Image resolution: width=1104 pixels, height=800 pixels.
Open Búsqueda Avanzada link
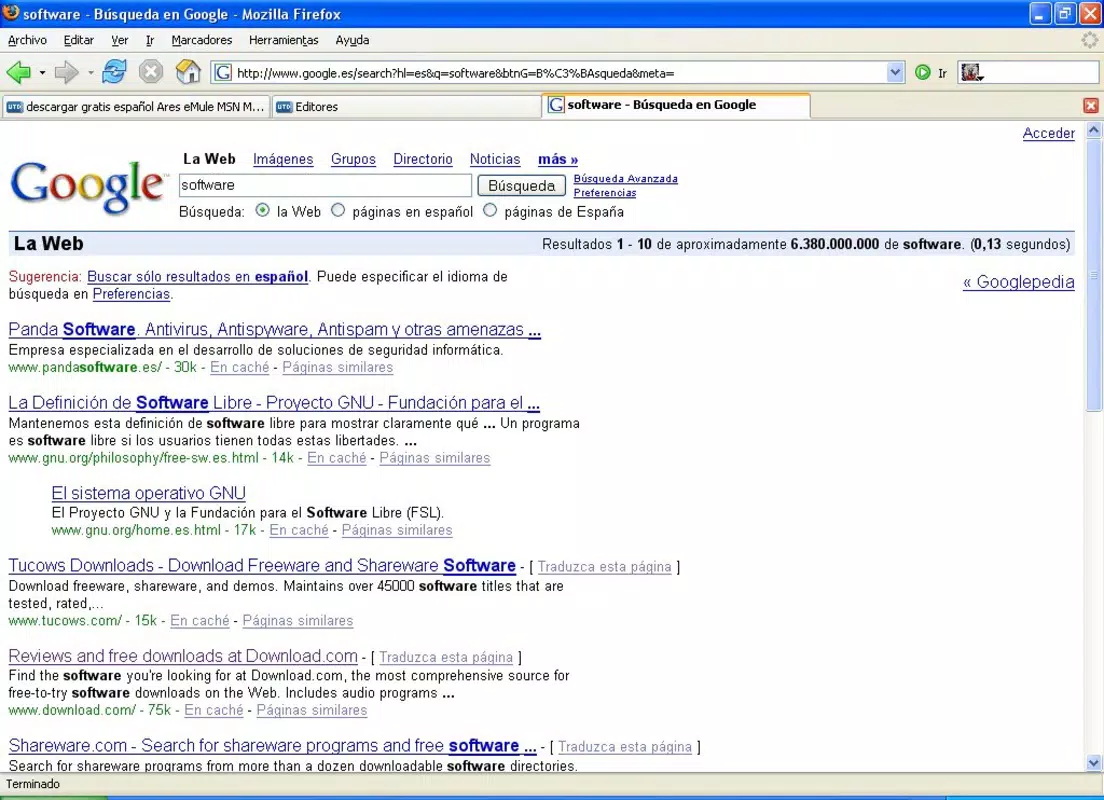(x=625, y=179)
